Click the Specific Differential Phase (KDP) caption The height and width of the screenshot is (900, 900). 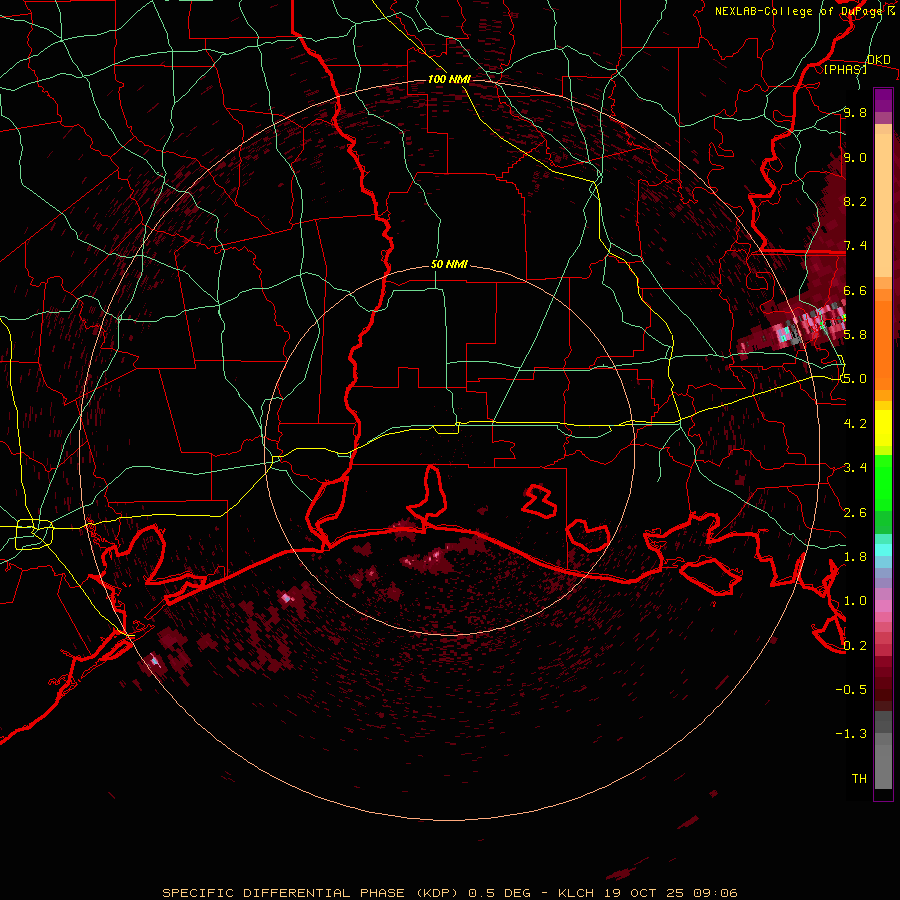pyautogui.click(x=449, y=893)
